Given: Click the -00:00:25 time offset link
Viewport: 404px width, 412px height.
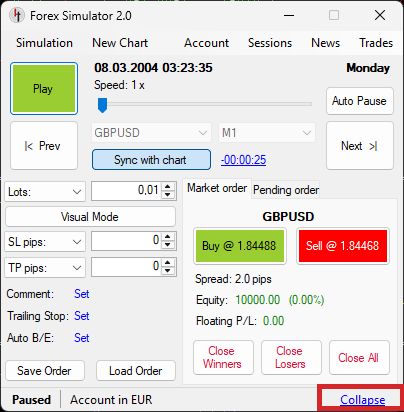Looking at the screenshot, I should [243, 160].
